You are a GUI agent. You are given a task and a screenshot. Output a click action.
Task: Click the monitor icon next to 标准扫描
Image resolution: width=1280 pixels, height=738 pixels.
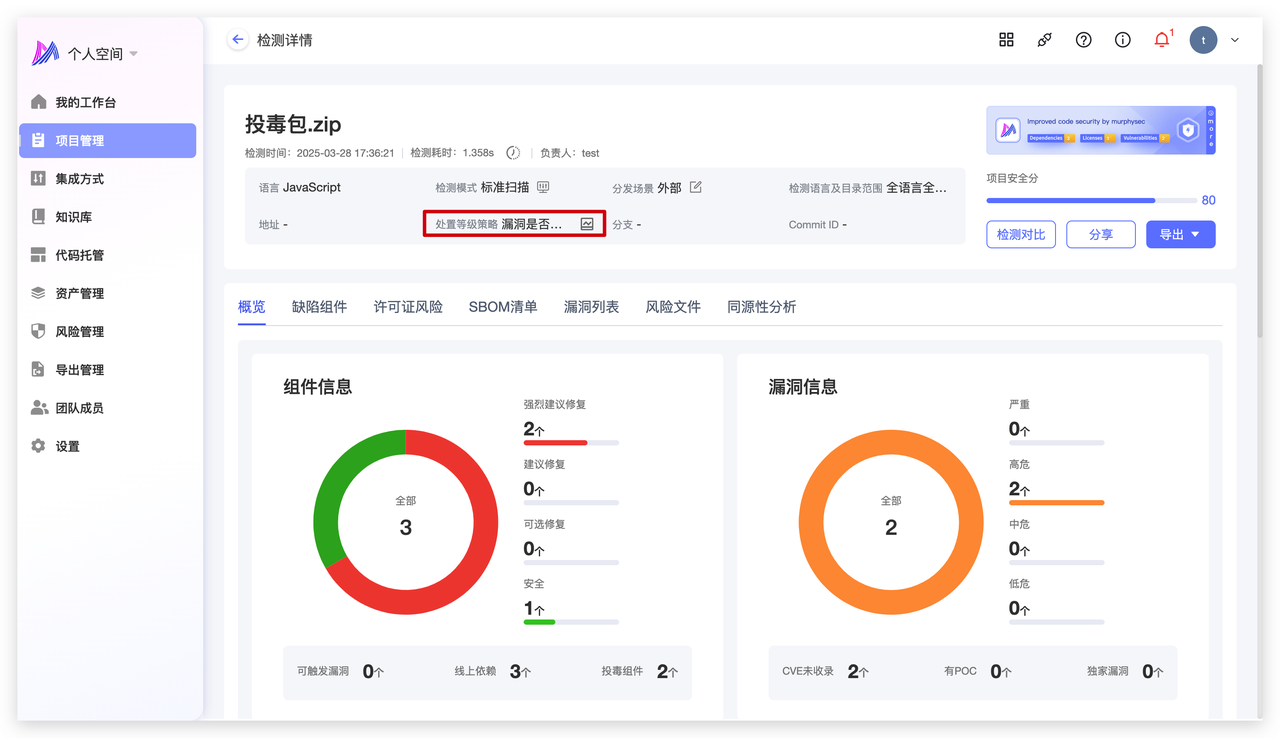[543, 187]
